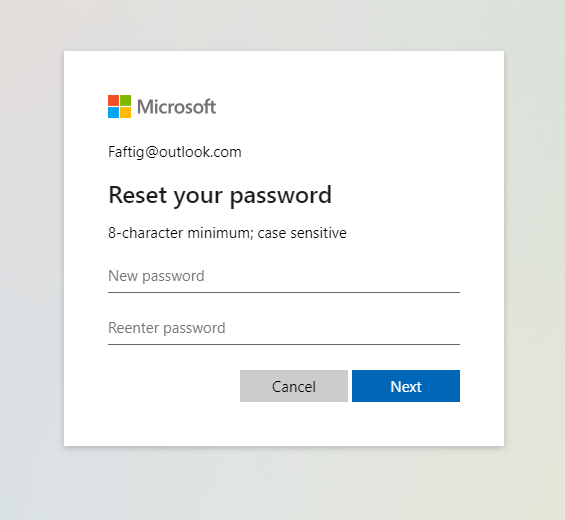This screenshot has height=520, width=565.
Task: Cancel the password reset
Action: [x=294, y=386]
